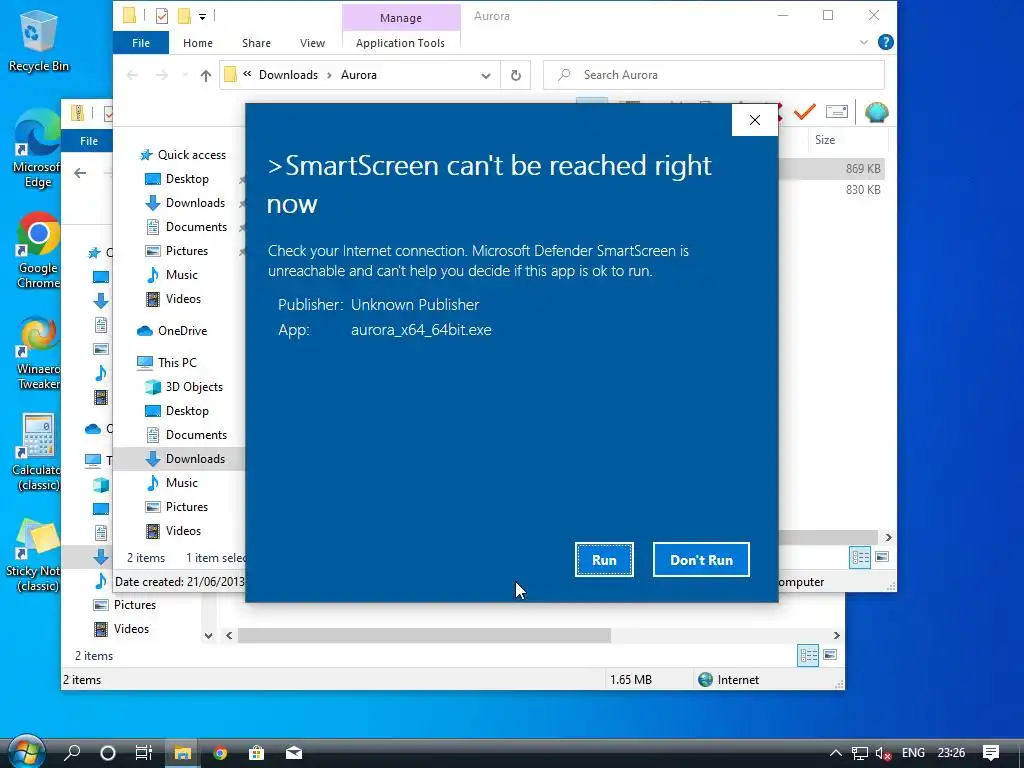Expand the address bar history dropdown
1024x768 pixels.
click(486, 76)
